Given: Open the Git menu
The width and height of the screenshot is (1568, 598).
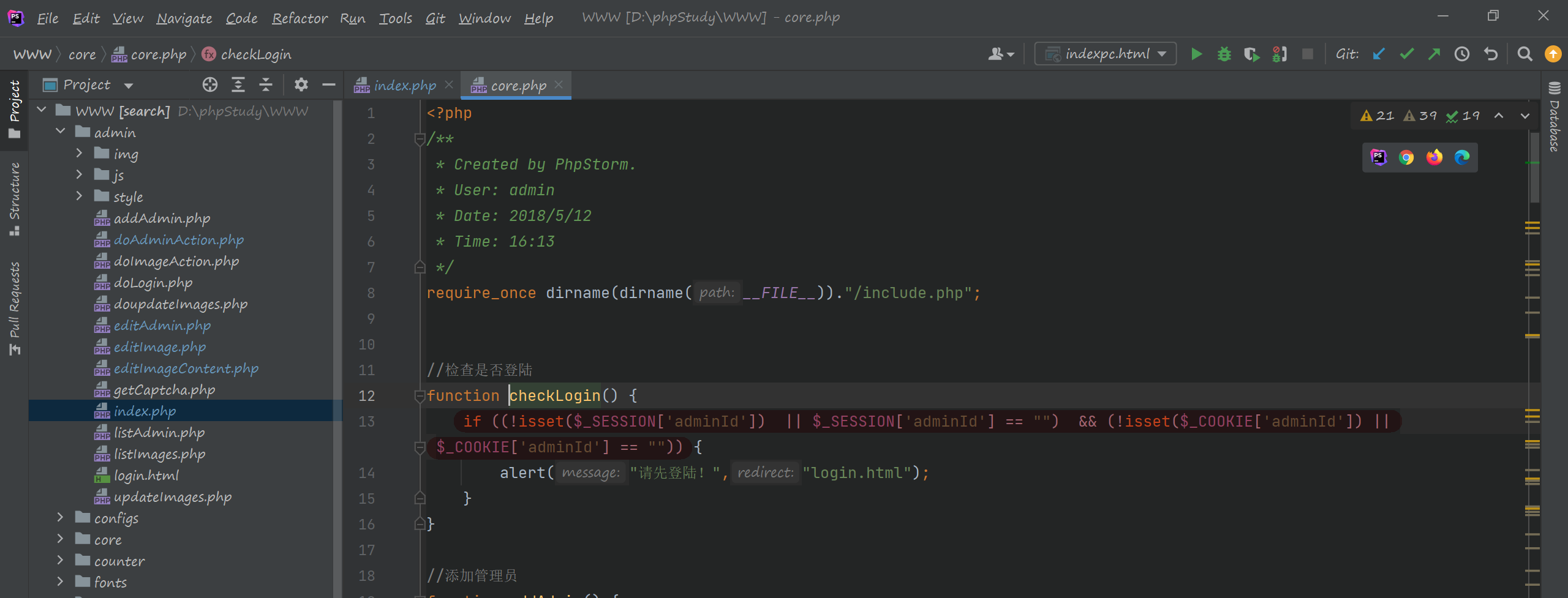Looking at the screenshot, I should (x=435, y=18).
